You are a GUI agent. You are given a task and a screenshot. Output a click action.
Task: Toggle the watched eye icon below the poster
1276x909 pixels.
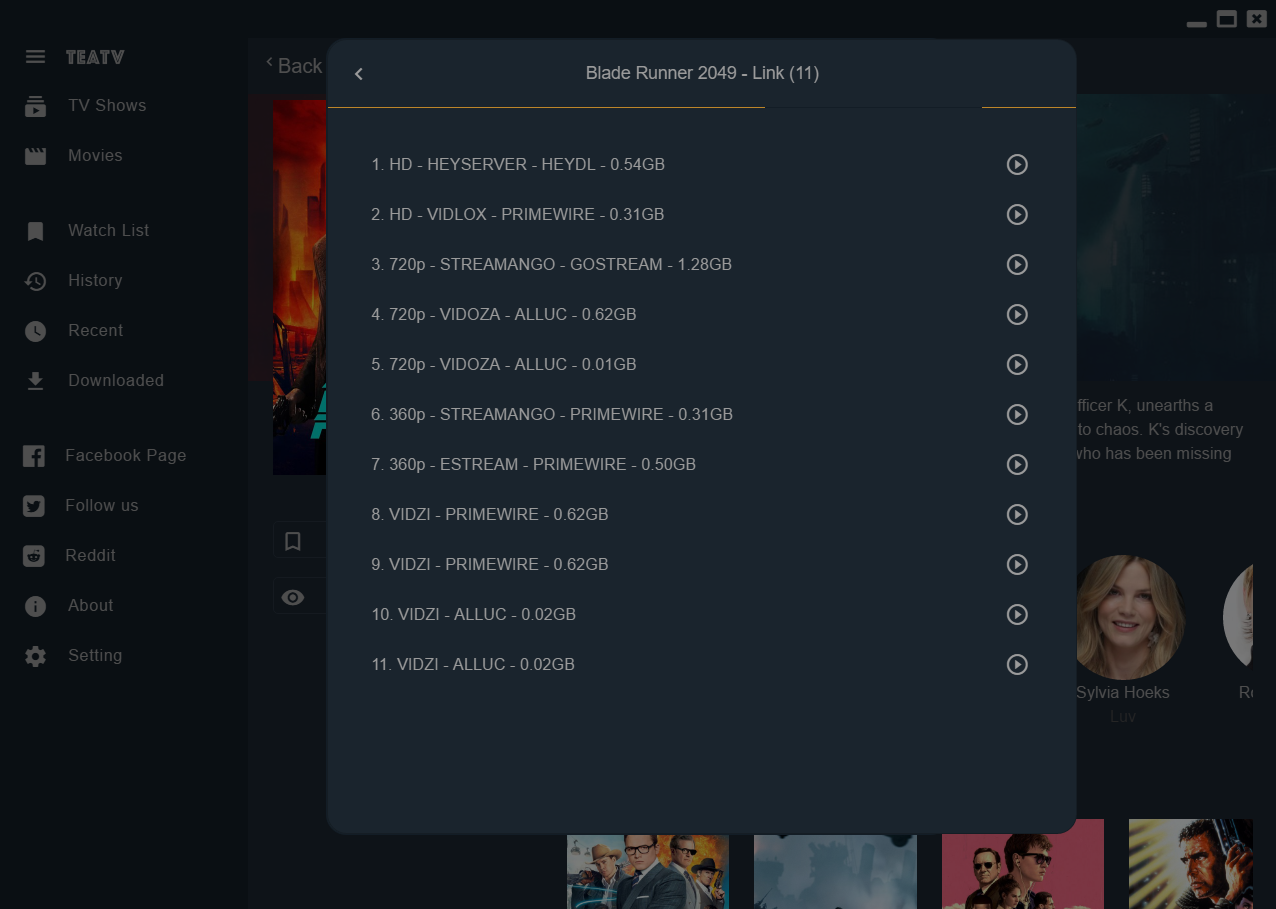tap(293, 597)
